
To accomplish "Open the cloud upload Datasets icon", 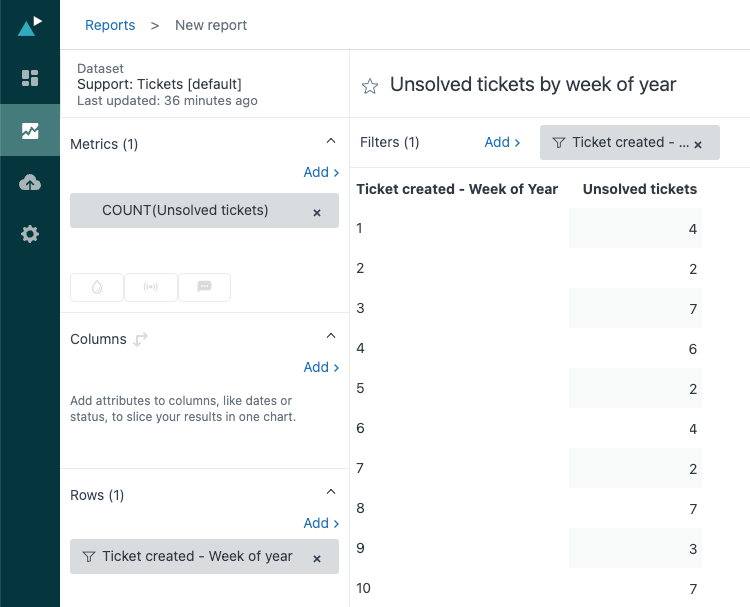I will (30, 182).
